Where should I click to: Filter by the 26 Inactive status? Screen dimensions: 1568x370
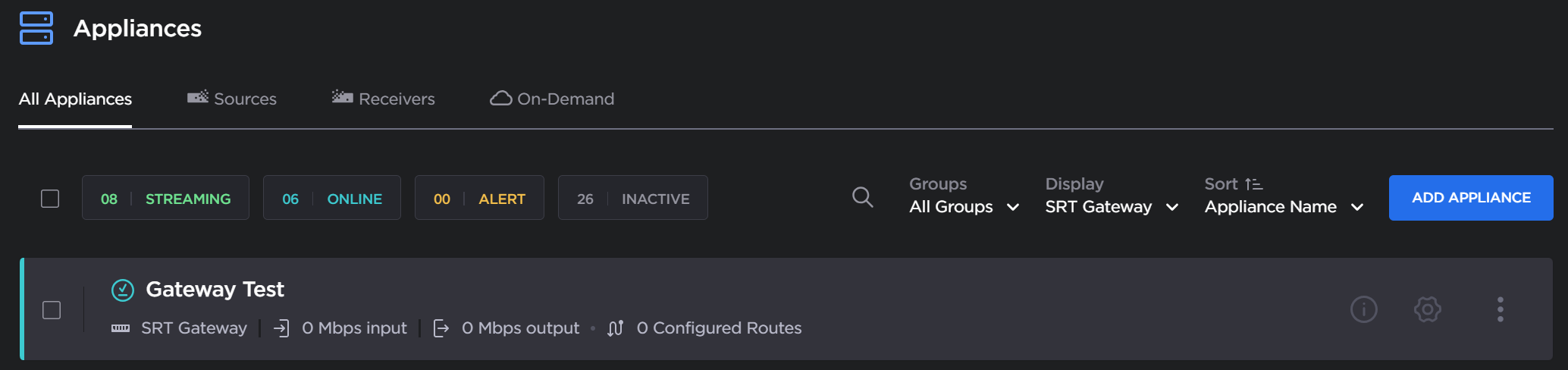pos(632,199)
